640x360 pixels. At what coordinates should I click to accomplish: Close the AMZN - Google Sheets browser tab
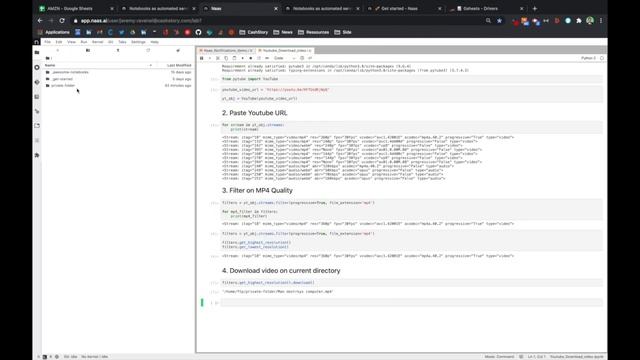pyautogui.click(x=112, y=9)
